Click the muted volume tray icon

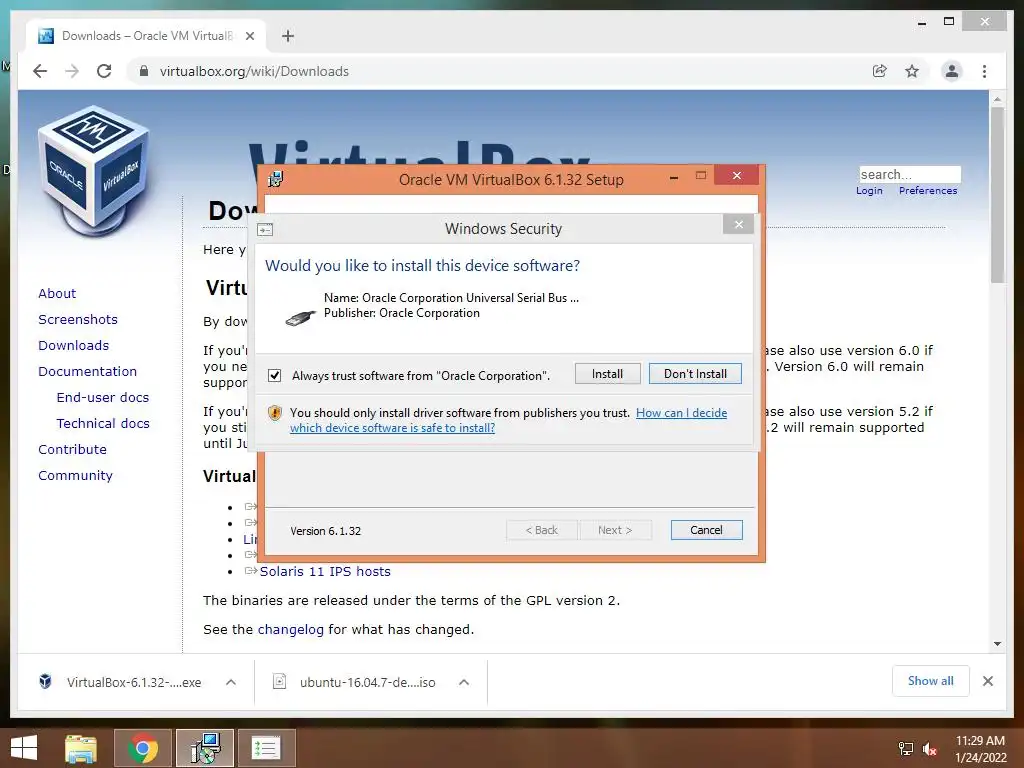[930, 749]
